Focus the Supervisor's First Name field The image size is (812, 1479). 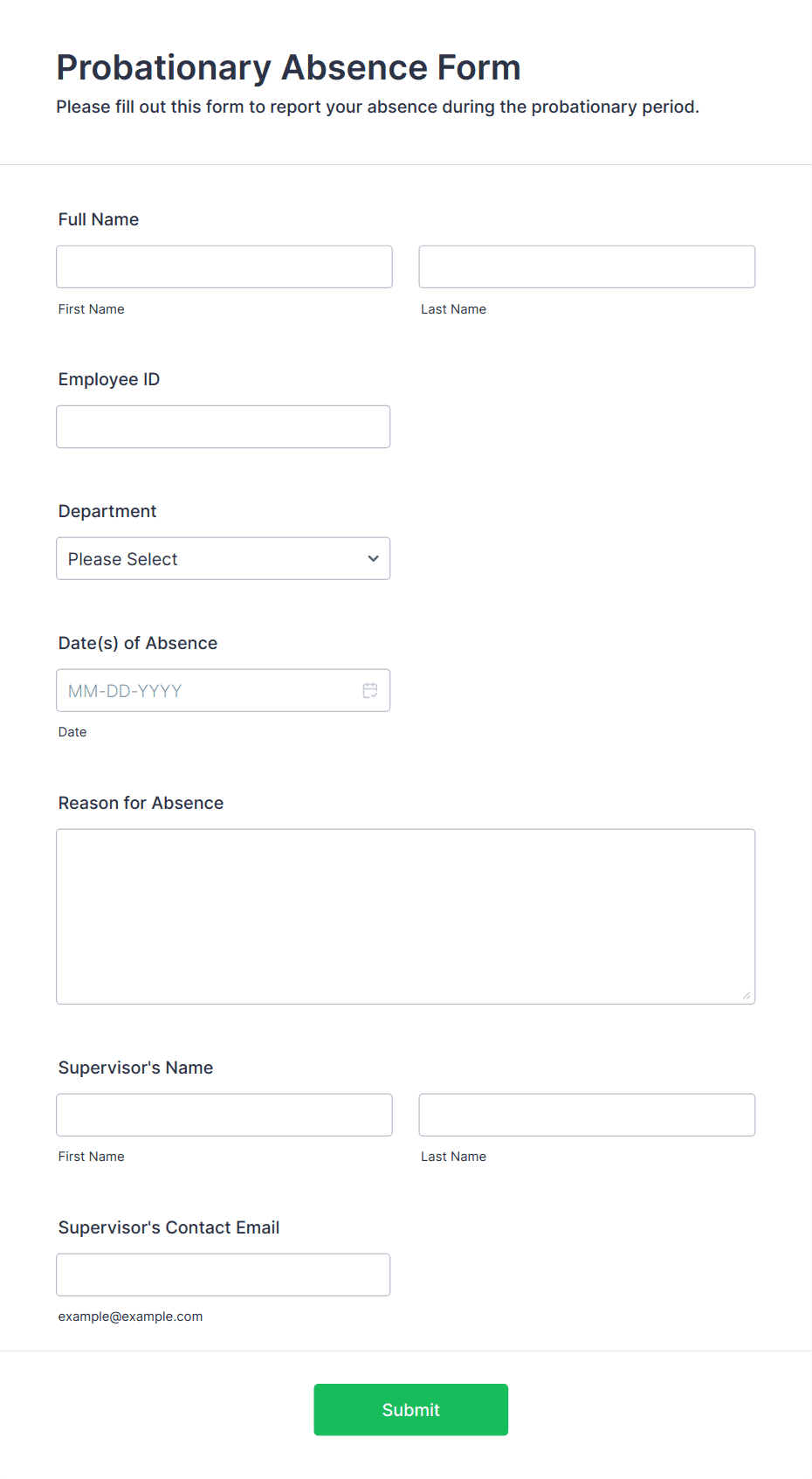(224, 1116)
